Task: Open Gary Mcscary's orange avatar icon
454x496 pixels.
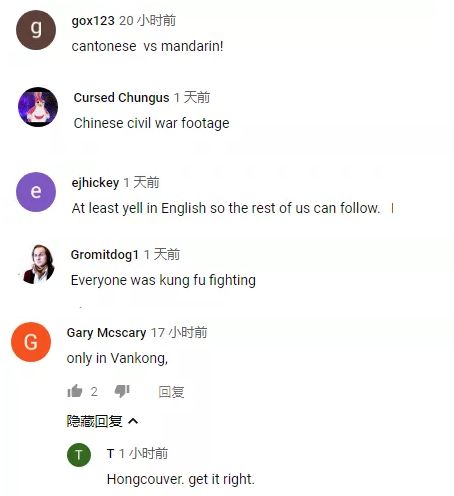Action: pyautogui.click(x=31, y=342)
